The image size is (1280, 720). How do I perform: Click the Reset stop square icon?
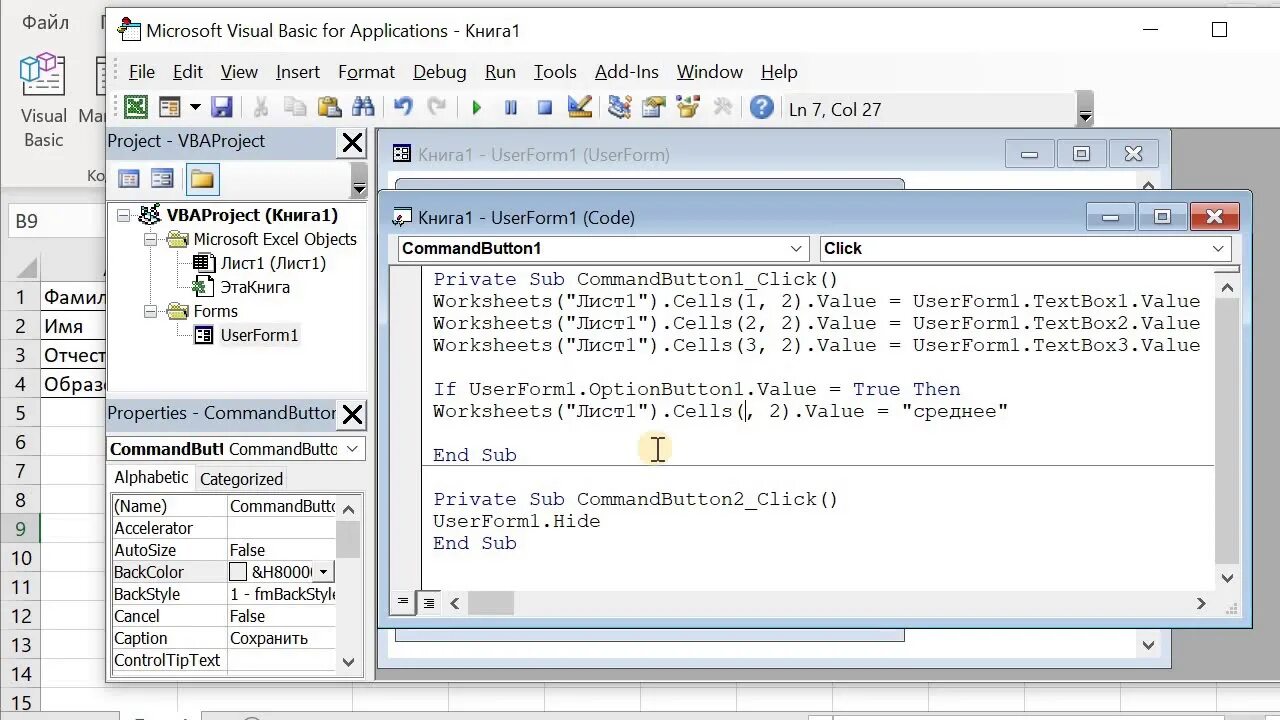tap(545, 108)
